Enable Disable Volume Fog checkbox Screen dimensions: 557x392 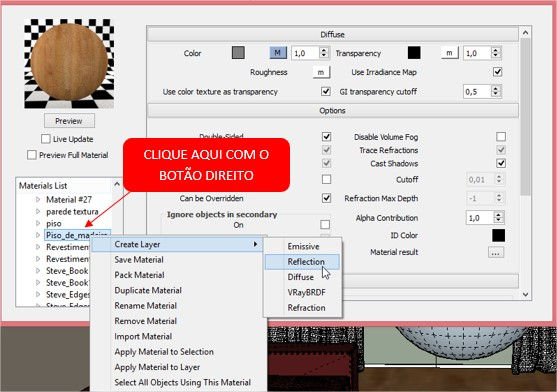click(501, 136)
